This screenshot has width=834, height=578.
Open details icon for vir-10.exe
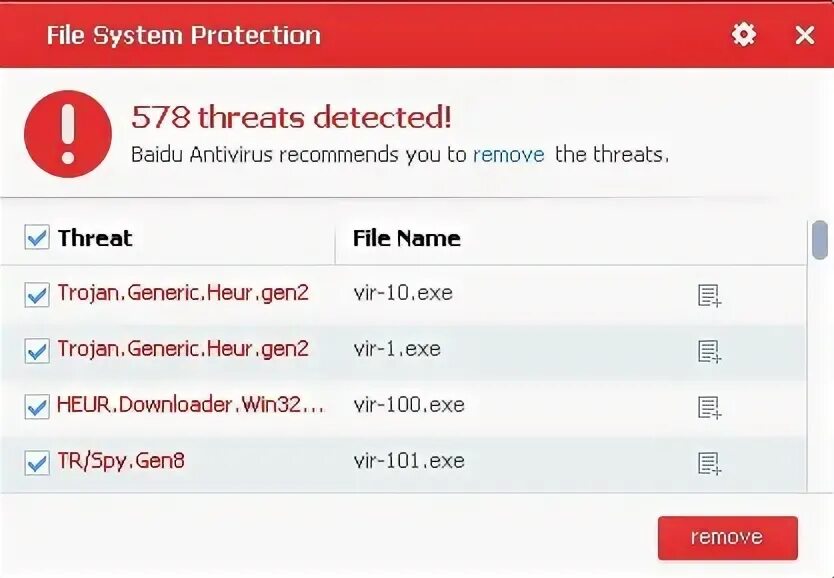point(709,295)
